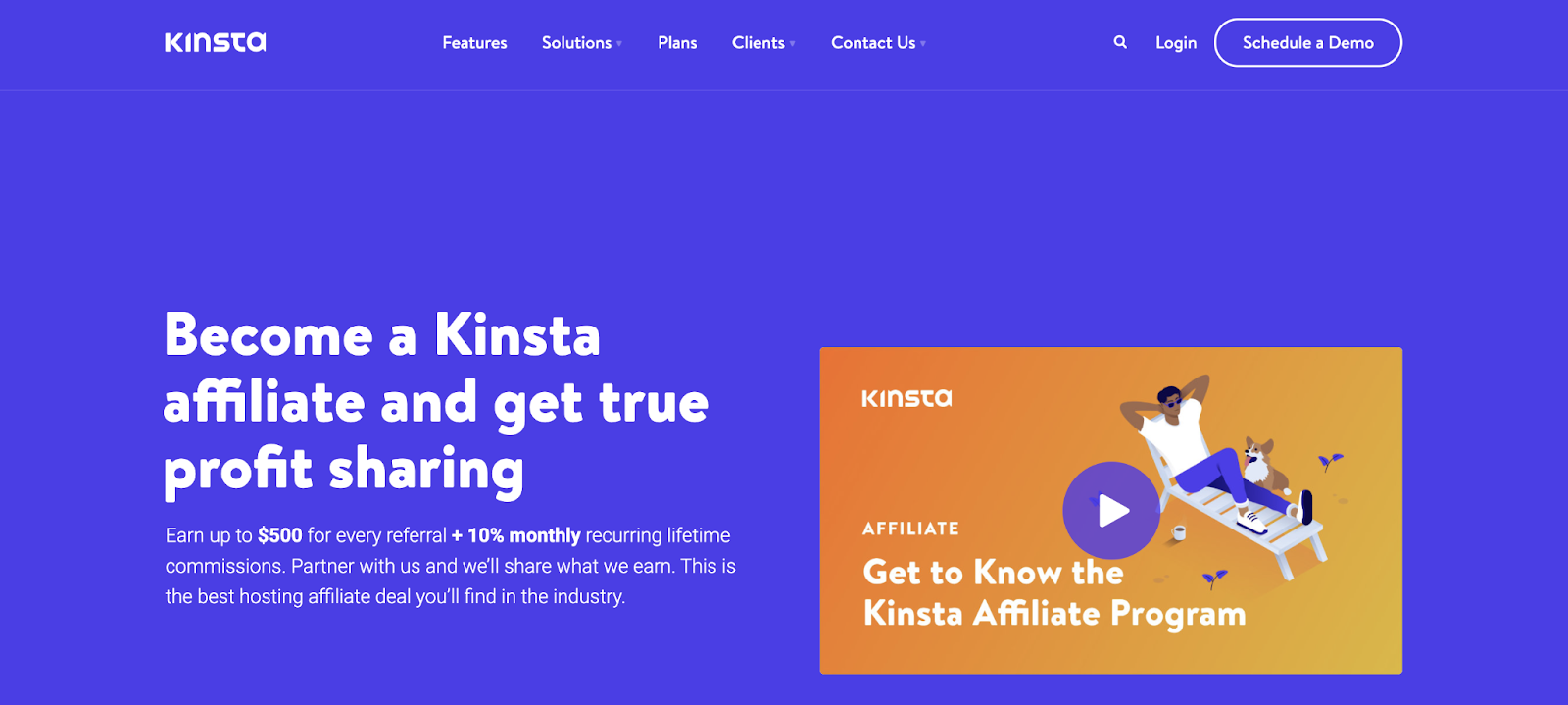Image resolution: width=1568 pixels, height=705 pixels.
Task: Click the Kinsta logo inside the video thumbnail
Action: (x=906, y=398)
